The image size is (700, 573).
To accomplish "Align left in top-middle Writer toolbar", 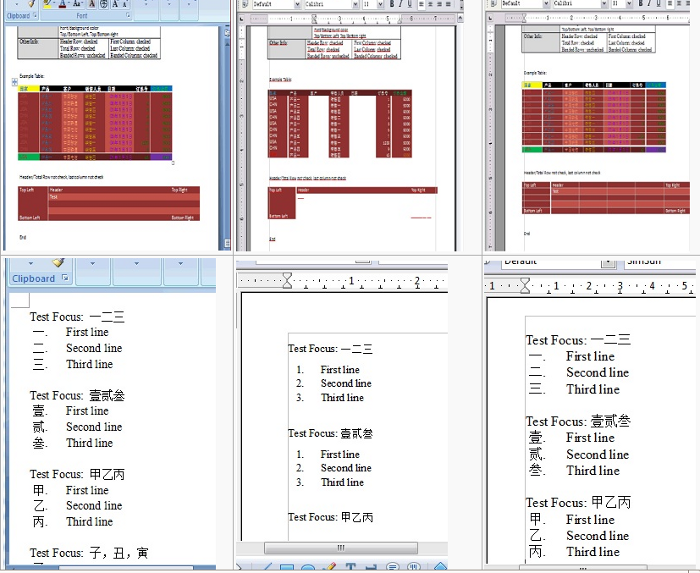I will point(422,4).
